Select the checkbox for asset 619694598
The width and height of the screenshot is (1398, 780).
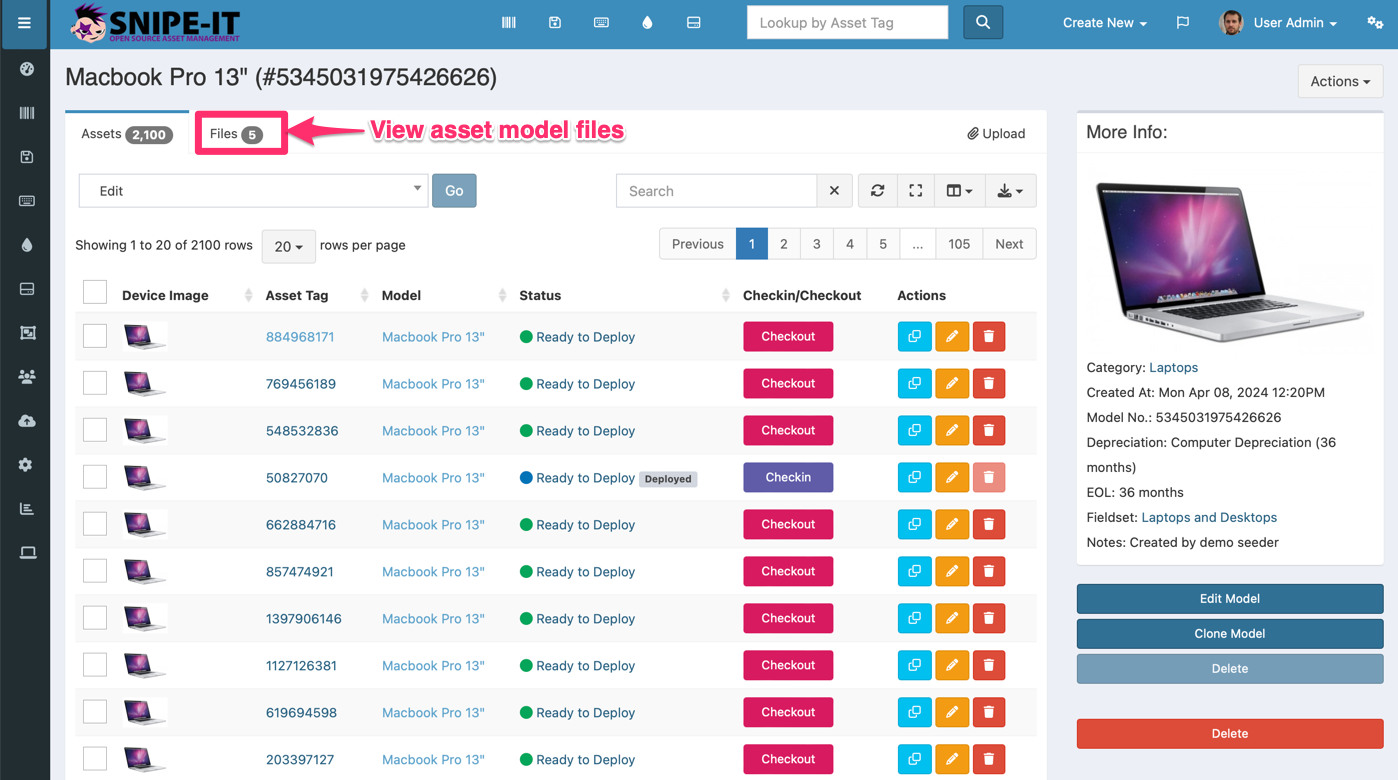tap(95, 712)
